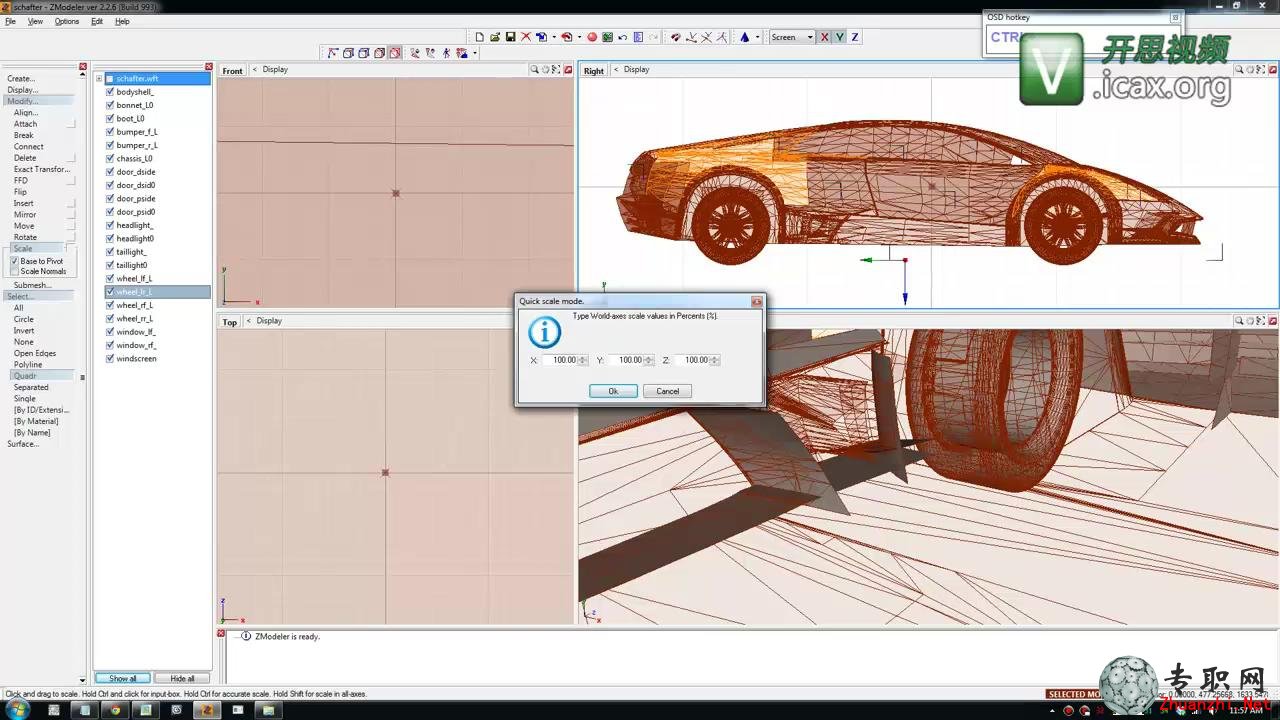Uncheck Base to Pivot option
The width and height of the screenshot is (1280, 720).
click(x=15, y=261)
